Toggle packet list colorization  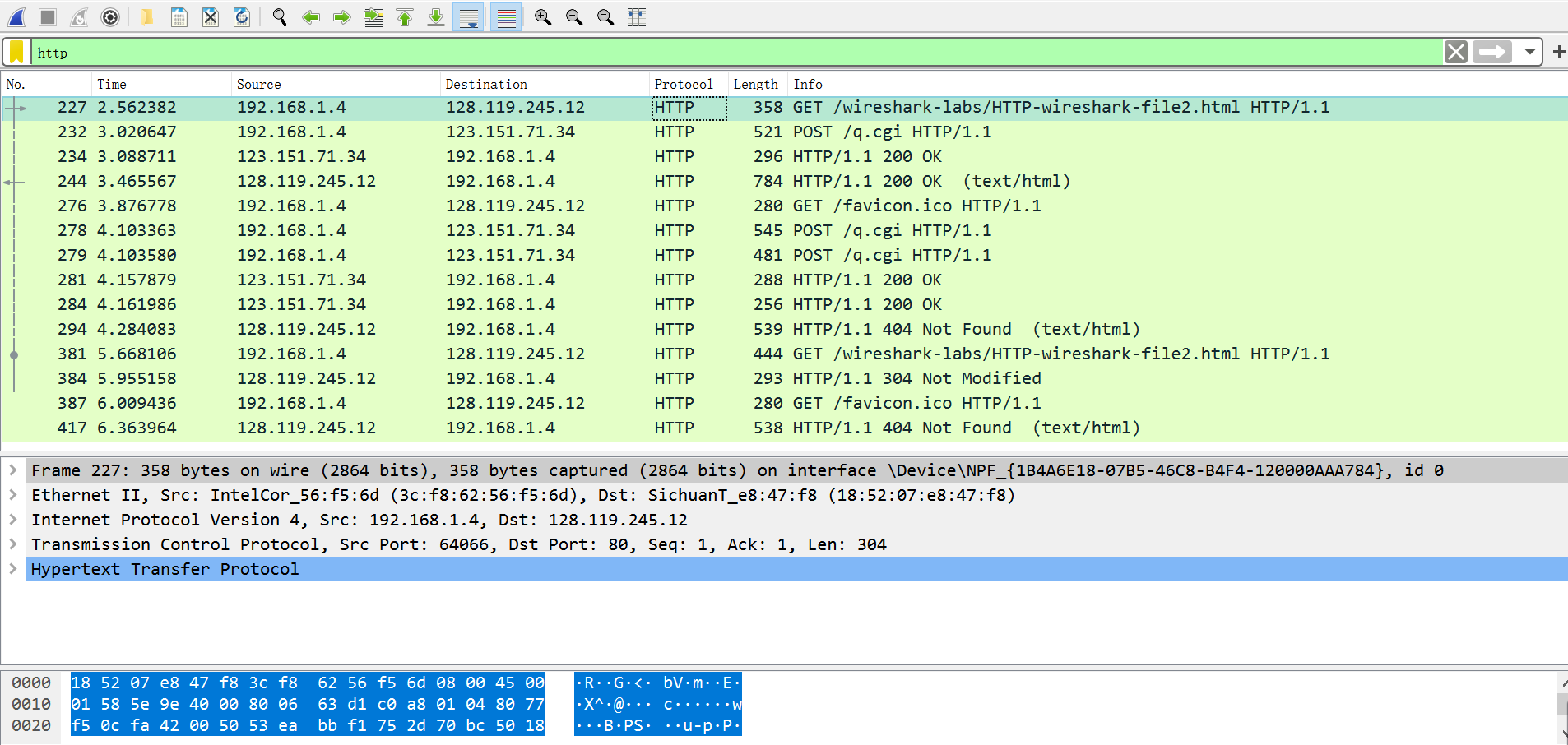(x=505, y=16)
